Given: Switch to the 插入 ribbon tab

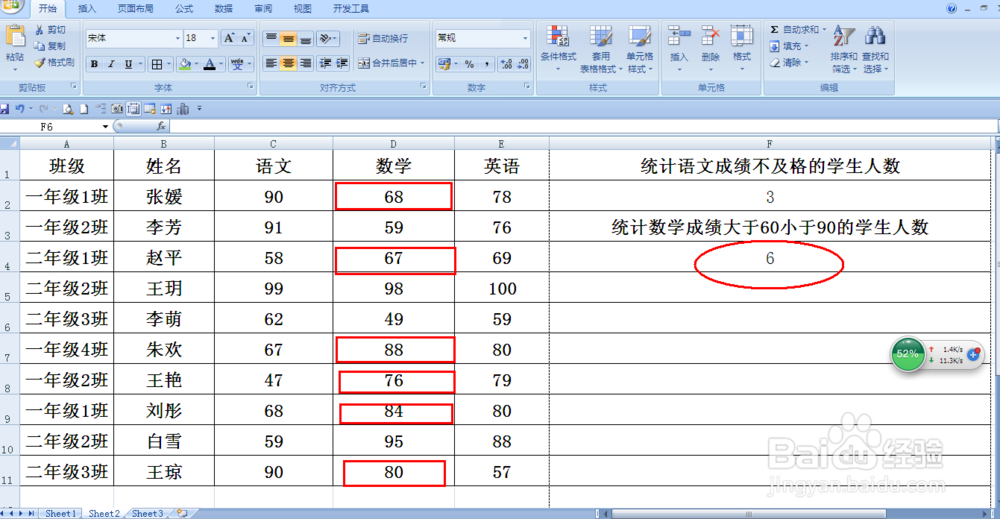Looking at the screenshot, I should click(87, 9).
